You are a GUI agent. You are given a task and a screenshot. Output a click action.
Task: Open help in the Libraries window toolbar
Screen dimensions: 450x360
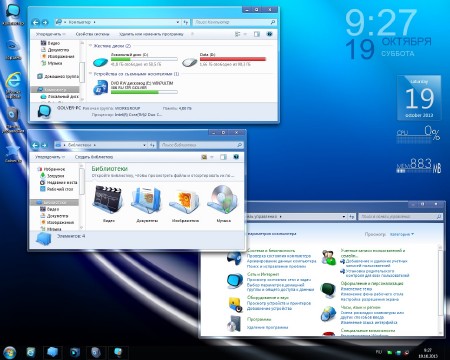click(236, 157)
